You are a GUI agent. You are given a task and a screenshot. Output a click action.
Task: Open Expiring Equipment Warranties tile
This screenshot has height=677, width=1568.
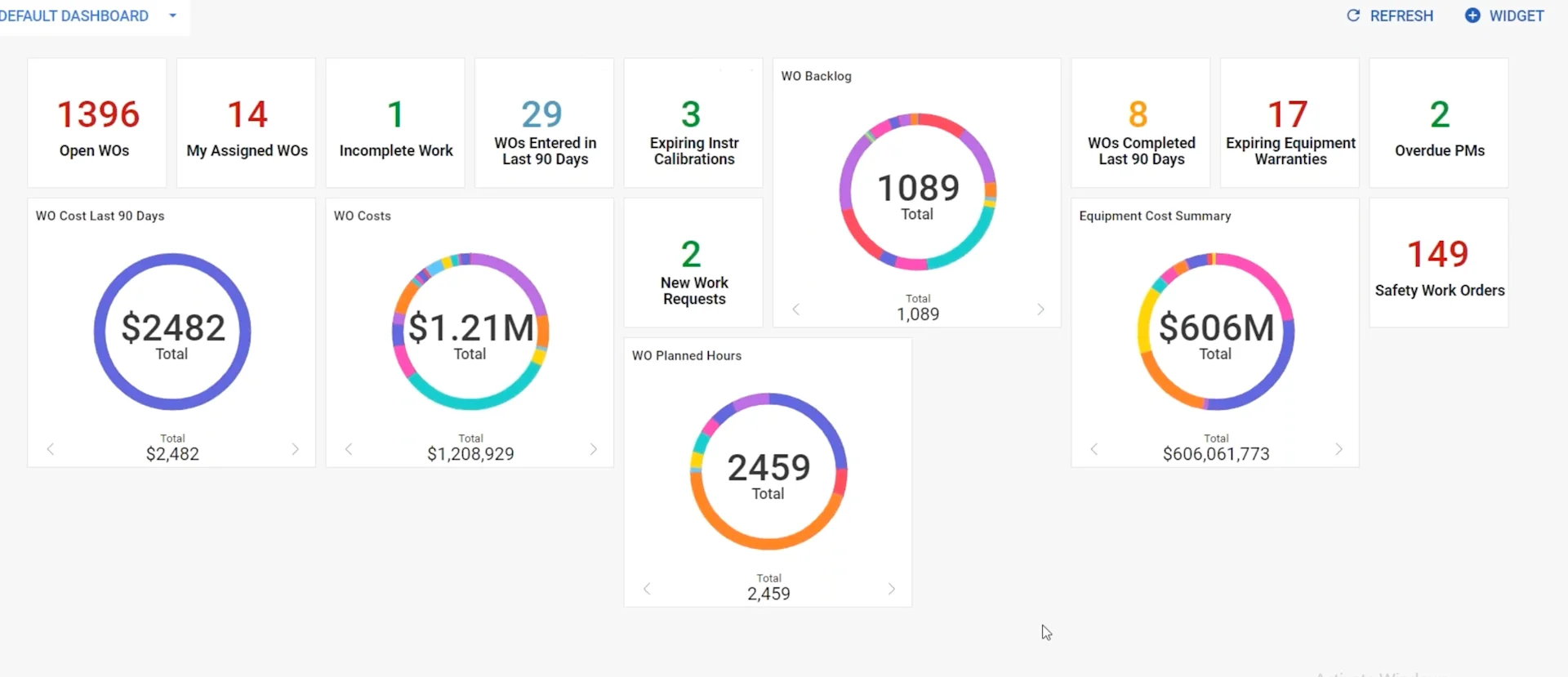point(1290,122)
